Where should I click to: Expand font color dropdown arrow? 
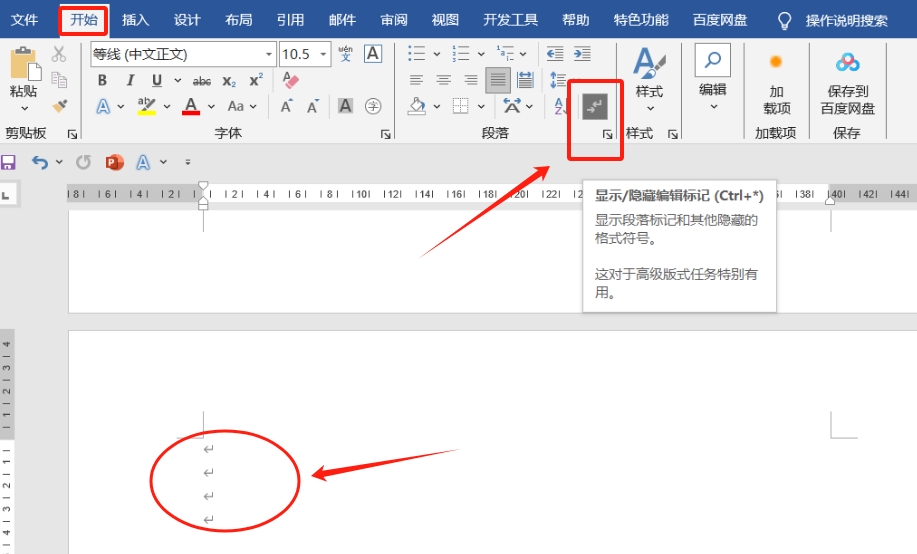[211, 106]
